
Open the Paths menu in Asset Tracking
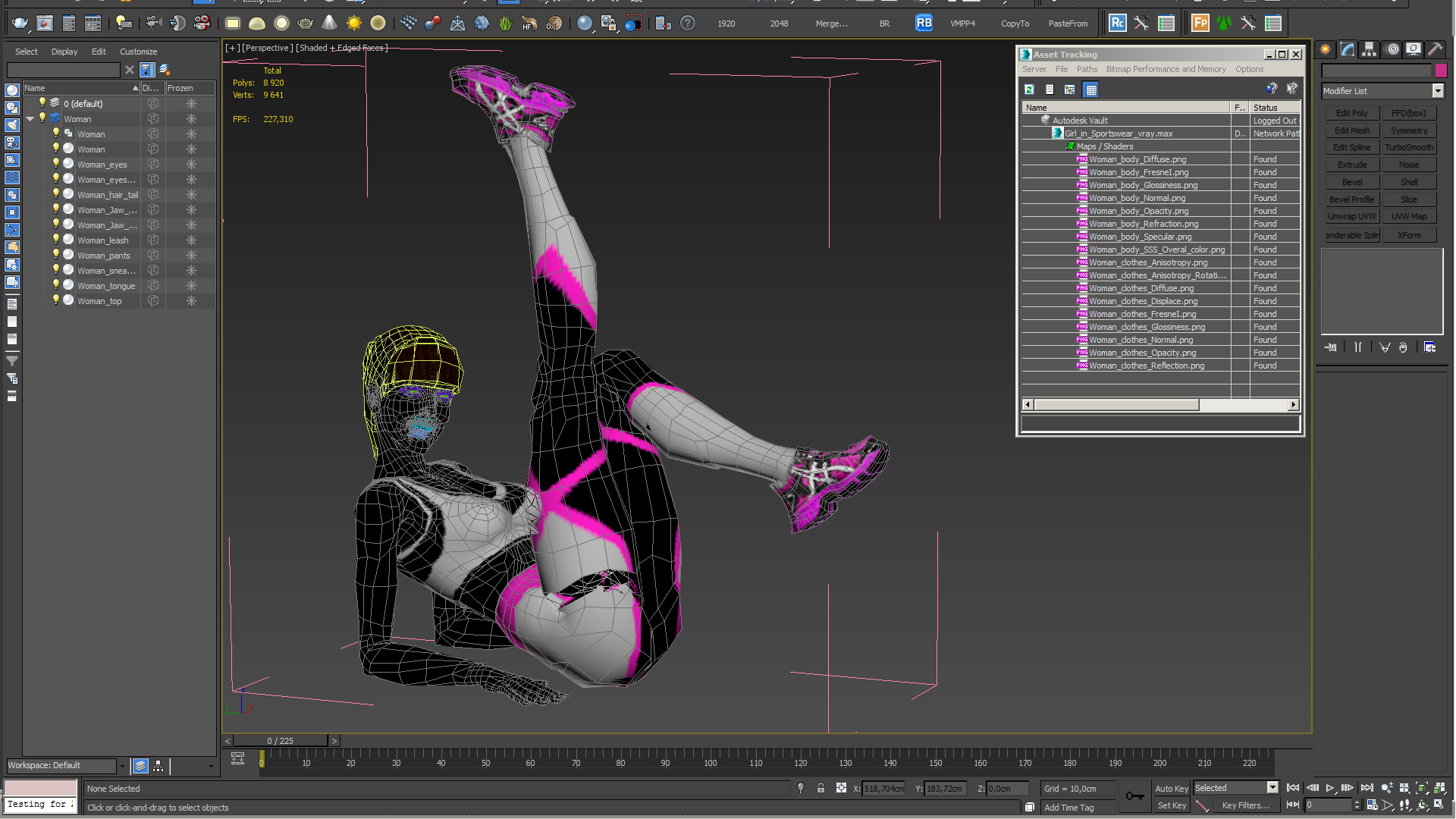(1087, 69)
